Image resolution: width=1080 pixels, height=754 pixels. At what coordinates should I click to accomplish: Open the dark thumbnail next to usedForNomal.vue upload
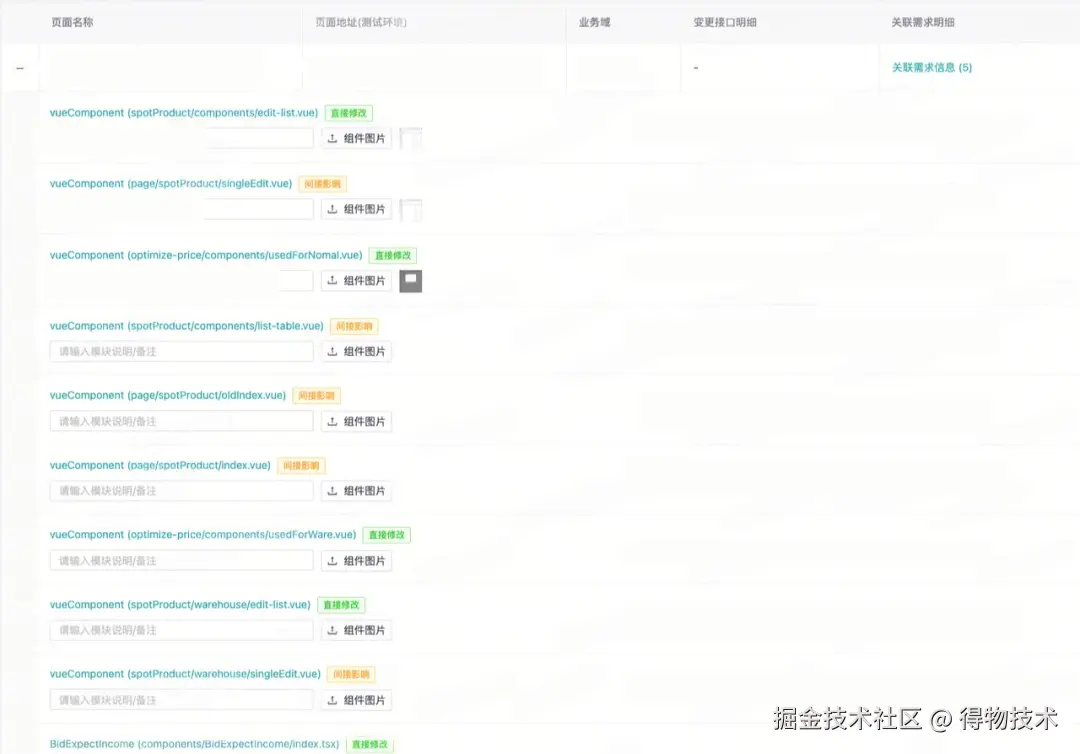click(x=410, y=281)
